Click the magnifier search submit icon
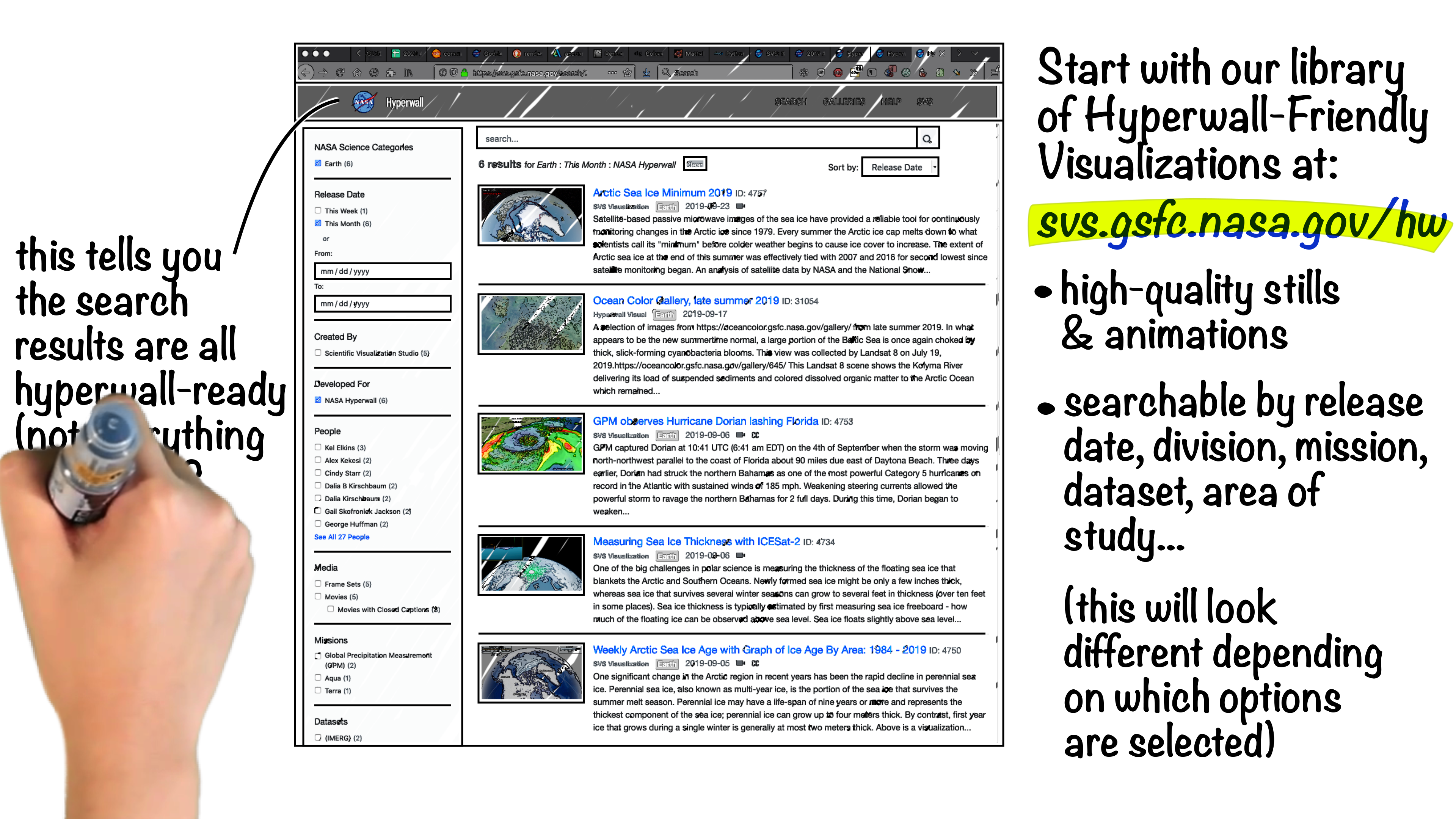Screen dimensions: 1456x819 tap(927, 138)
